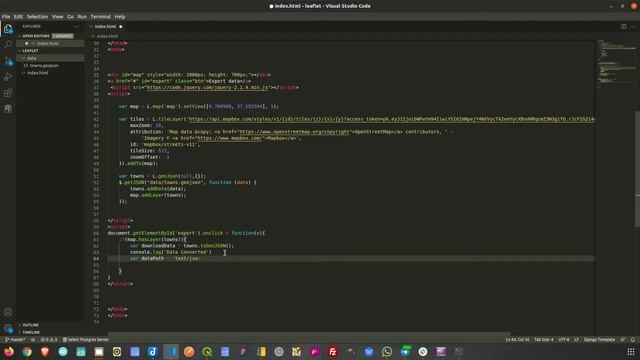This screenshot has width=640, height=360.
Task: Follow the jquery script URL link
Action: pyautogui.click(x=207, y=87)
